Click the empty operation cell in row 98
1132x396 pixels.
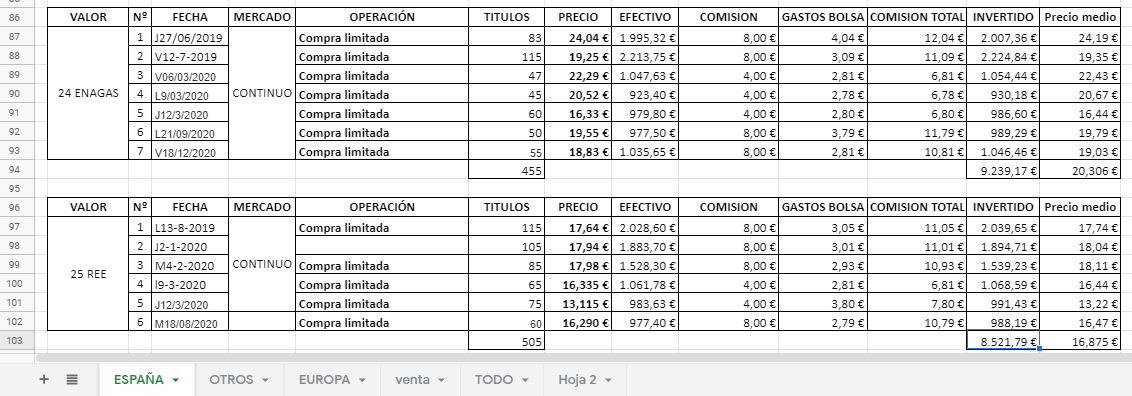381,246
